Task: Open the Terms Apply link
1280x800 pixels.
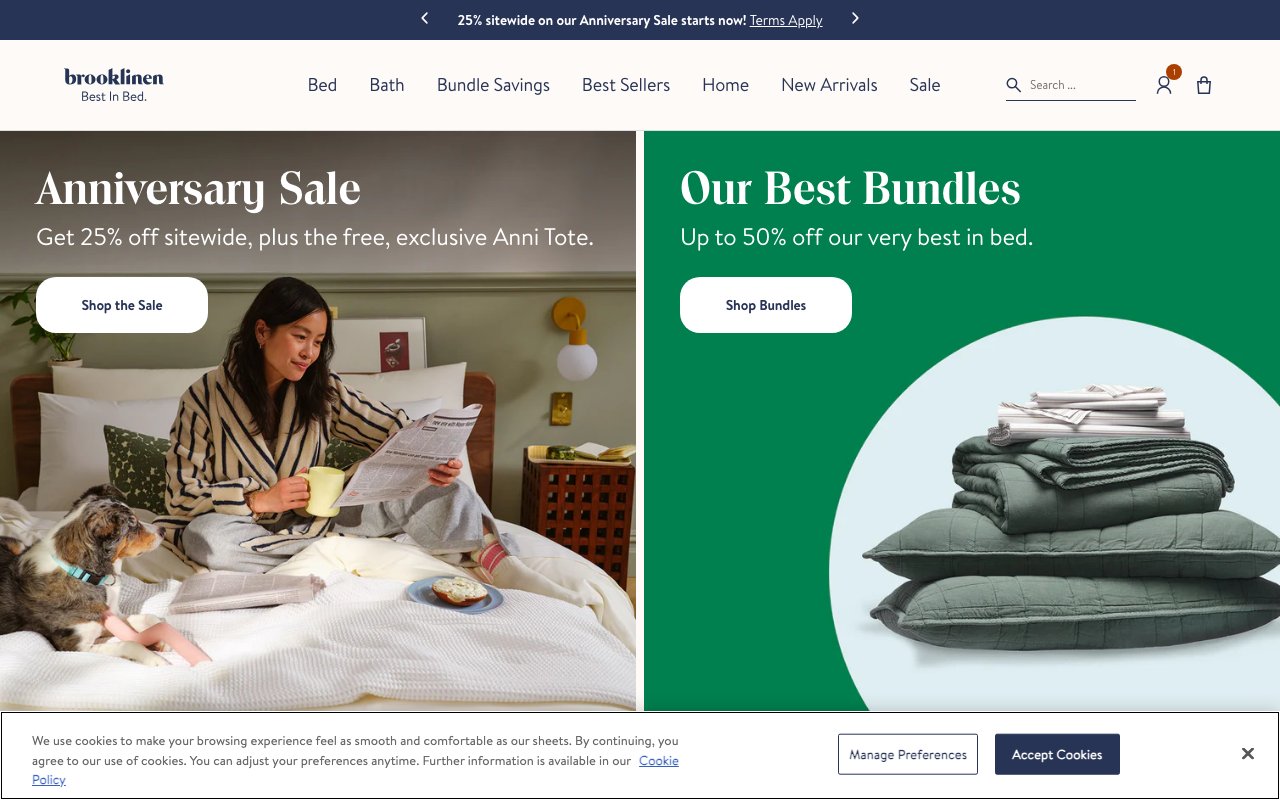Action: (786, 20)
